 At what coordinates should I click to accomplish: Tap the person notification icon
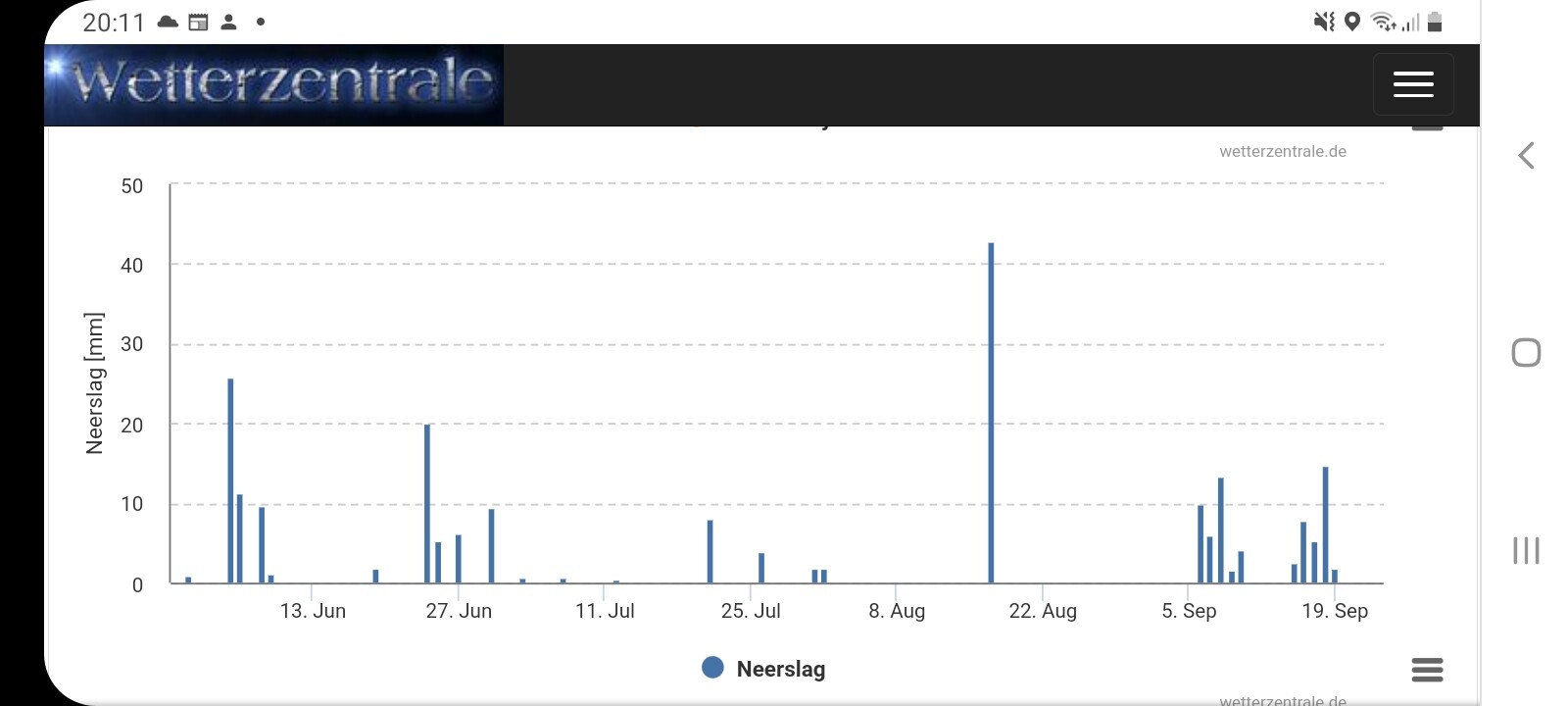click(229, 22)
